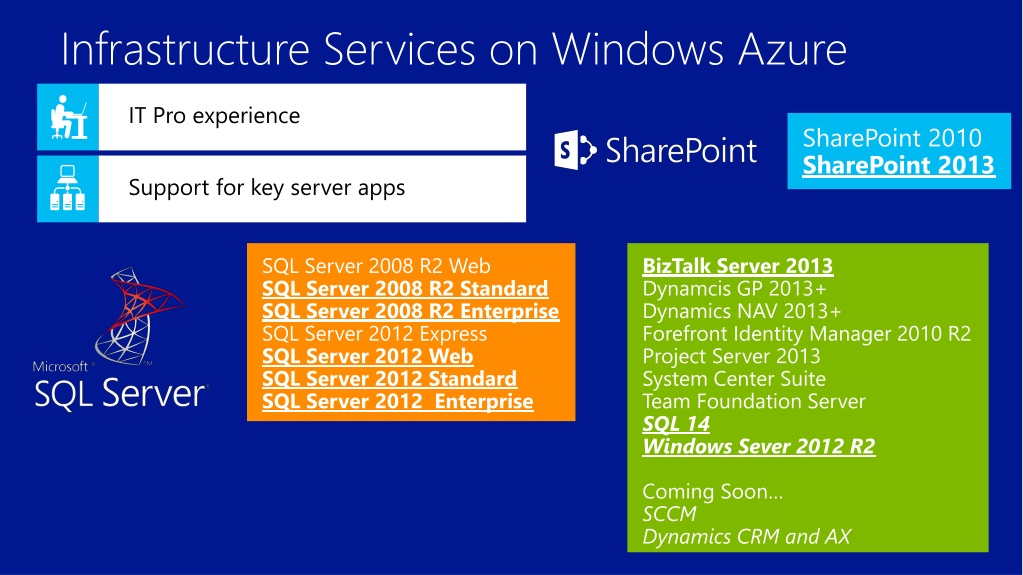The image size is (1023, 575).
Task: Click the IT Pro person-at-desk icon
Action: coord(68,117)
